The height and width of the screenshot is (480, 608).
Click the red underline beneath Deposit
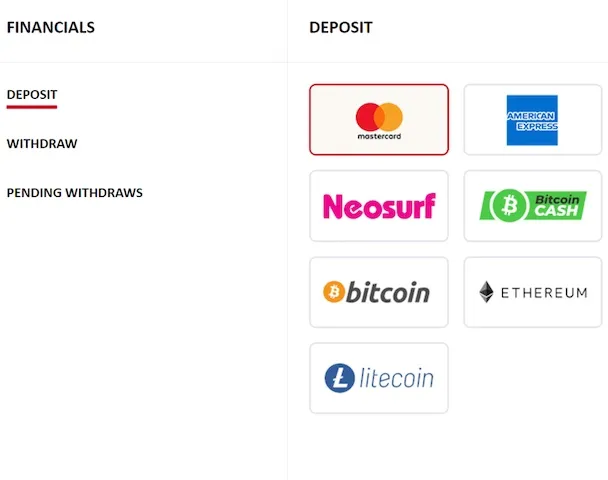(32, 106)
